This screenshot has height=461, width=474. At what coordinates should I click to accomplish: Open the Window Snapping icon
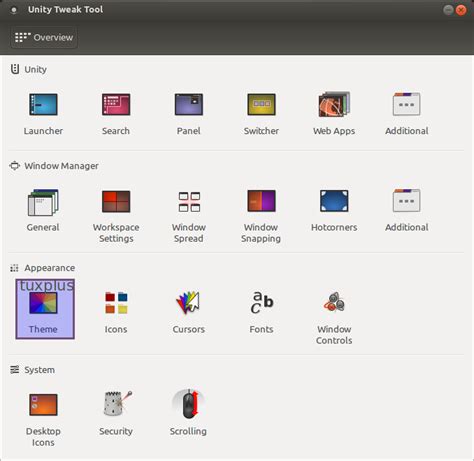click(x=261, y=201)
